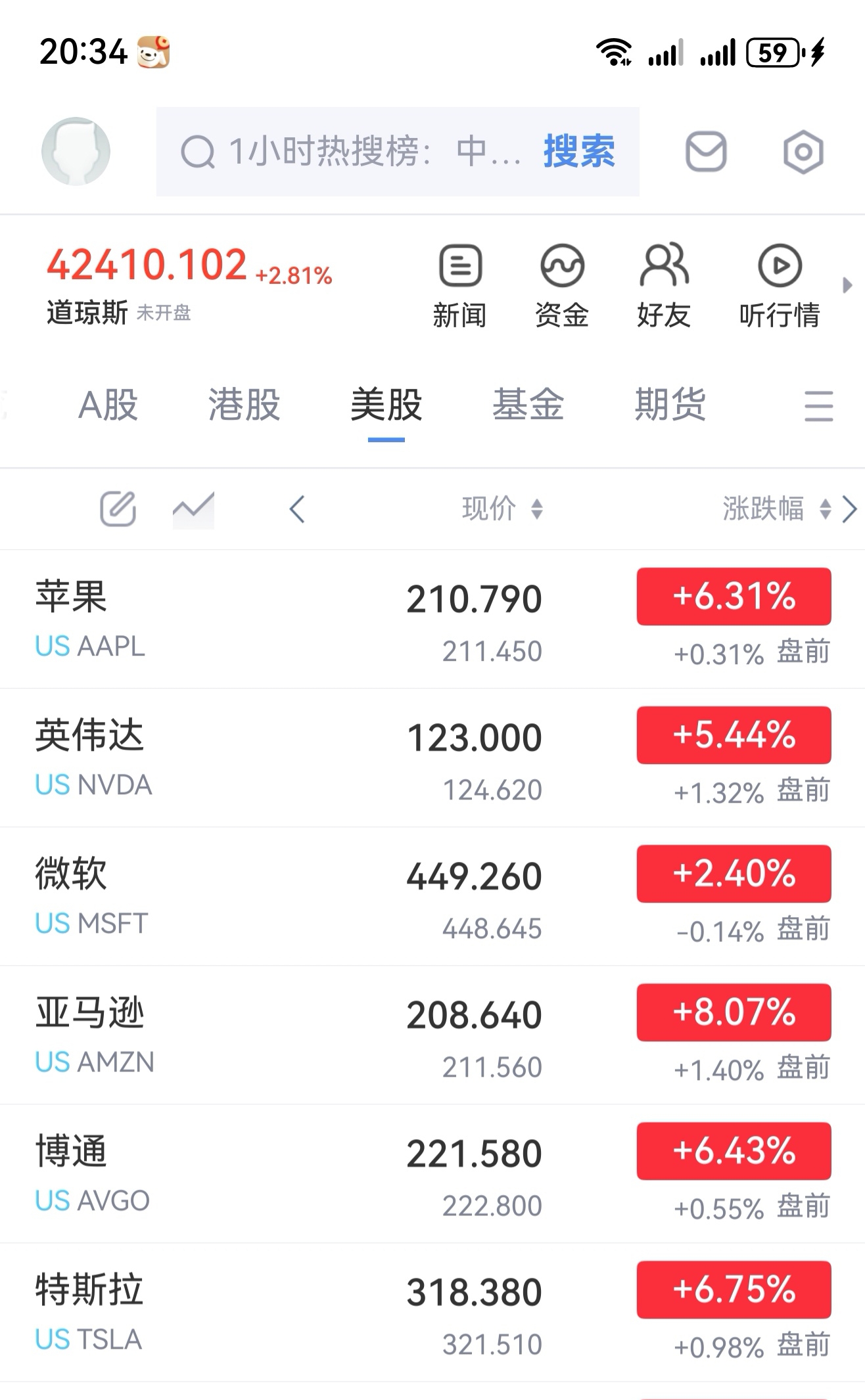Tap the blue 搜索 button

click(579, 151)
